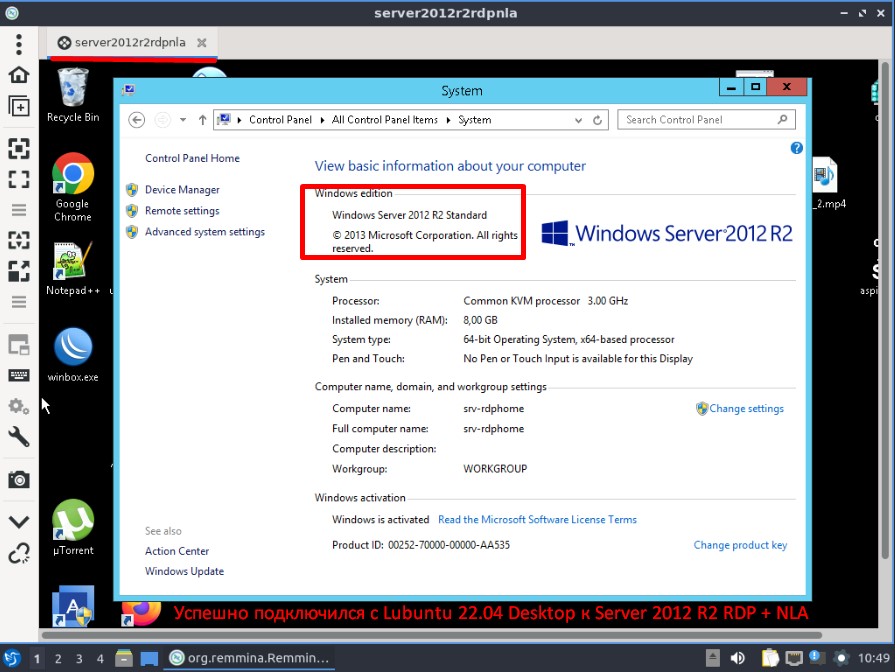Click product ID text 00252-70000-00000-AA535
This screenshot has width=895, height=672.
[x=449, y=545]
